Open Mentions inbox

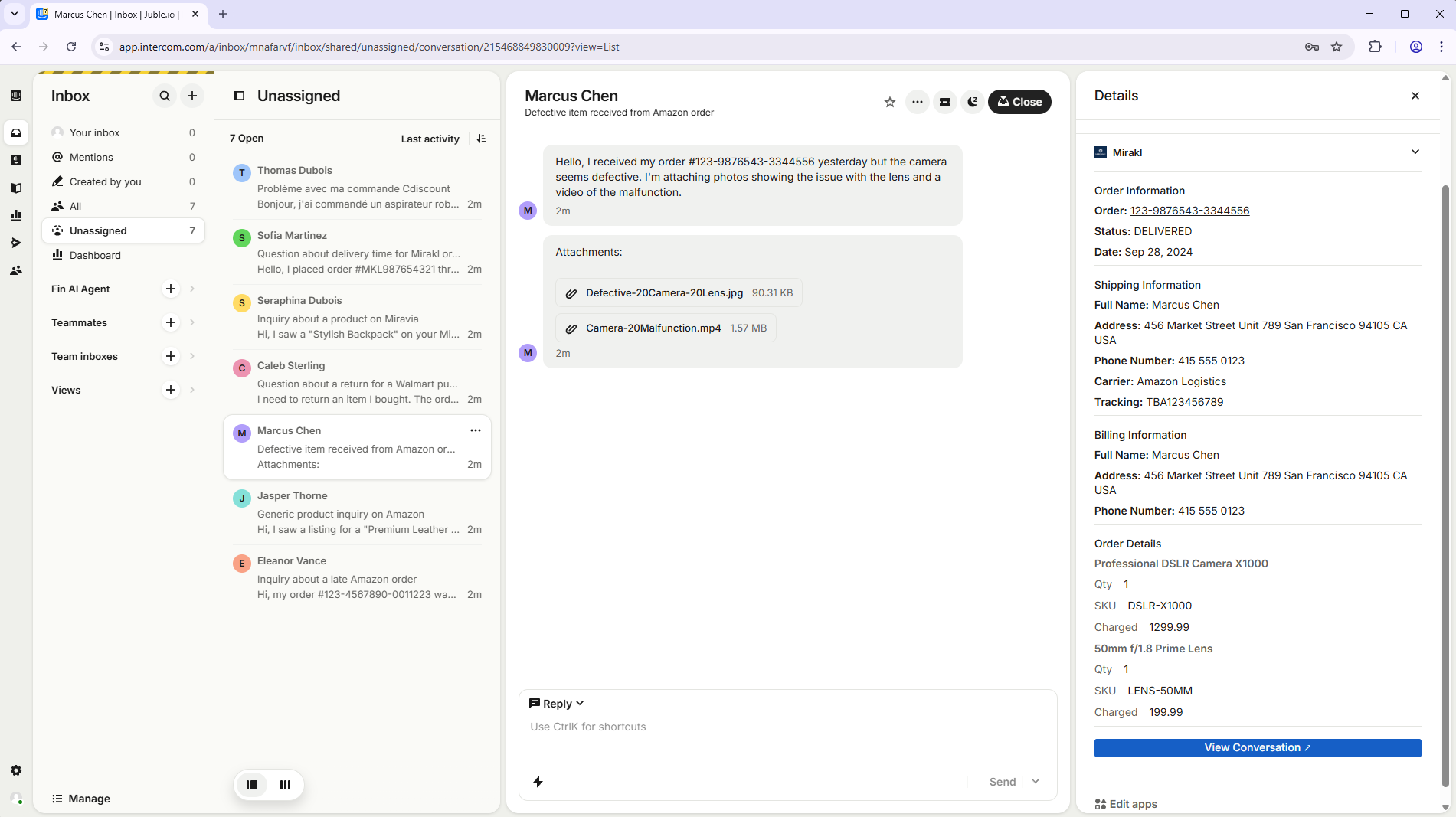(123, 157)
